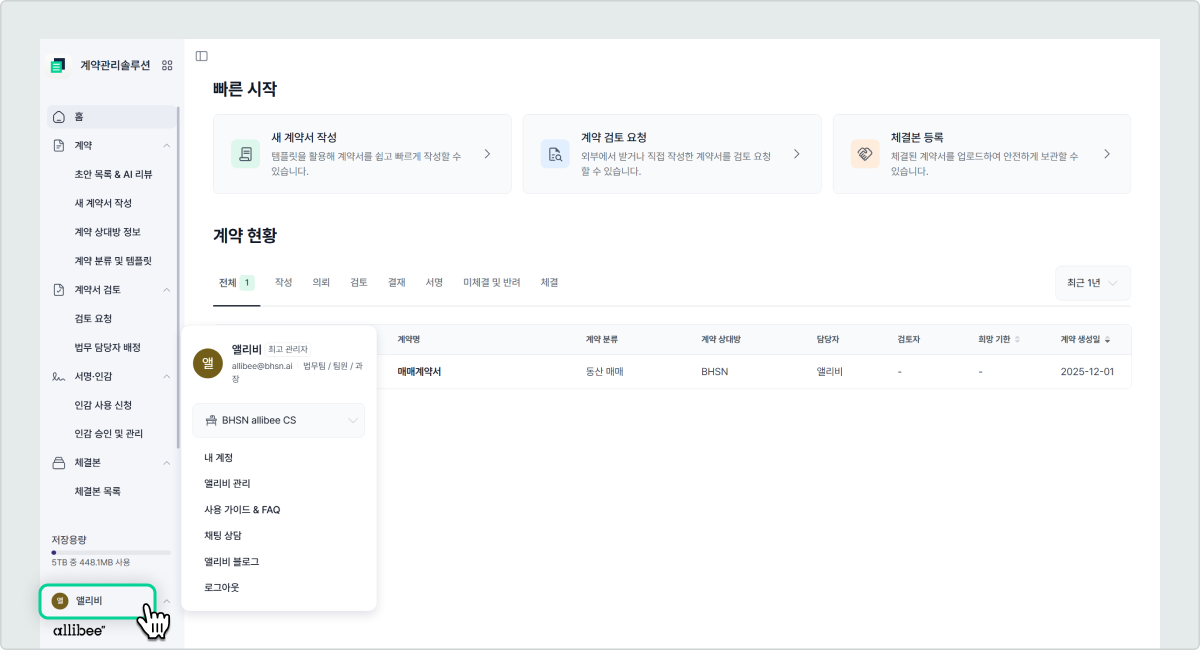Switch to the 검토 status tab

(x=358, y=283)
